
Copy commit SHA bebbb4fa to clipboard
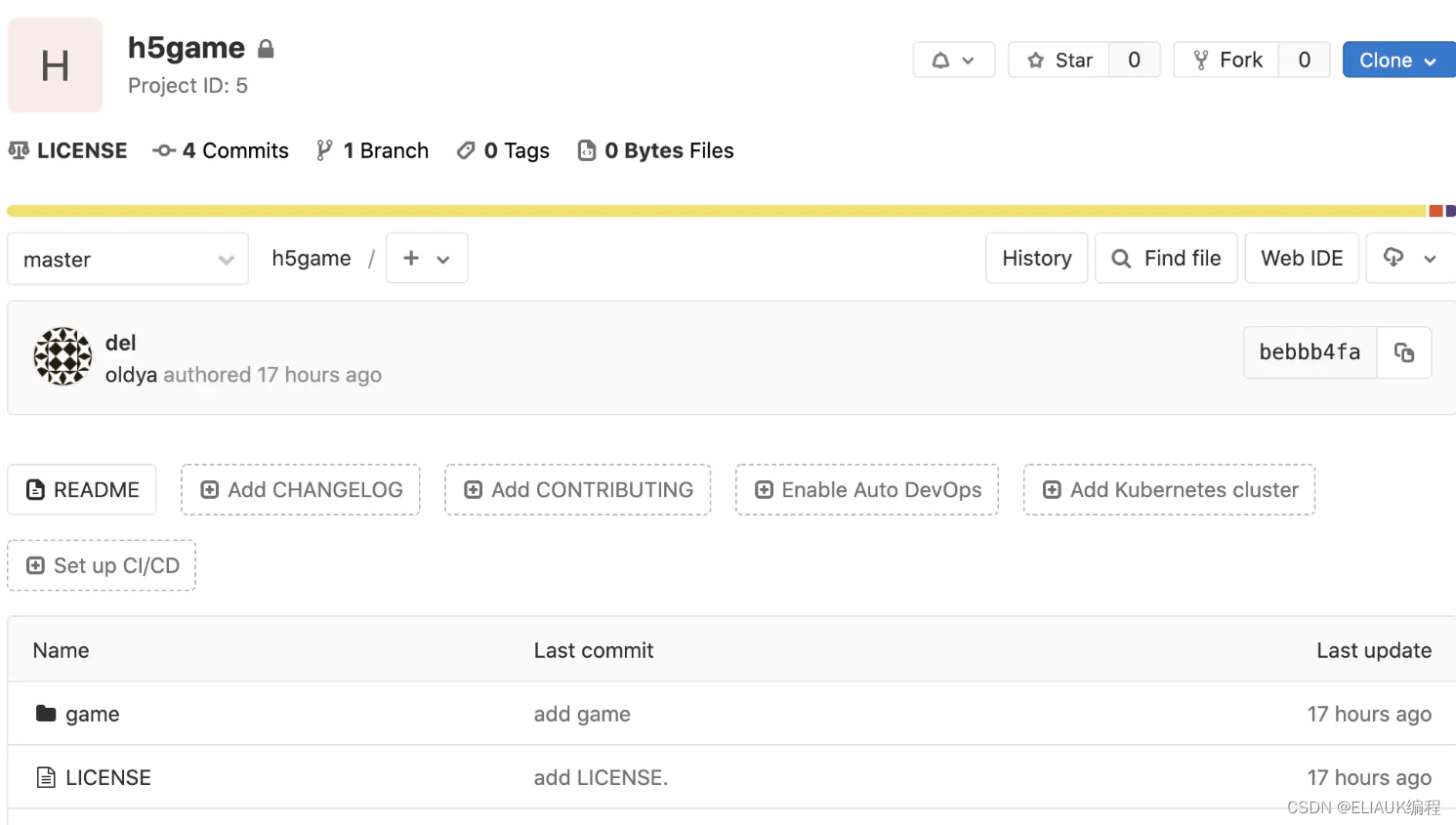[x=1403, y=352]
